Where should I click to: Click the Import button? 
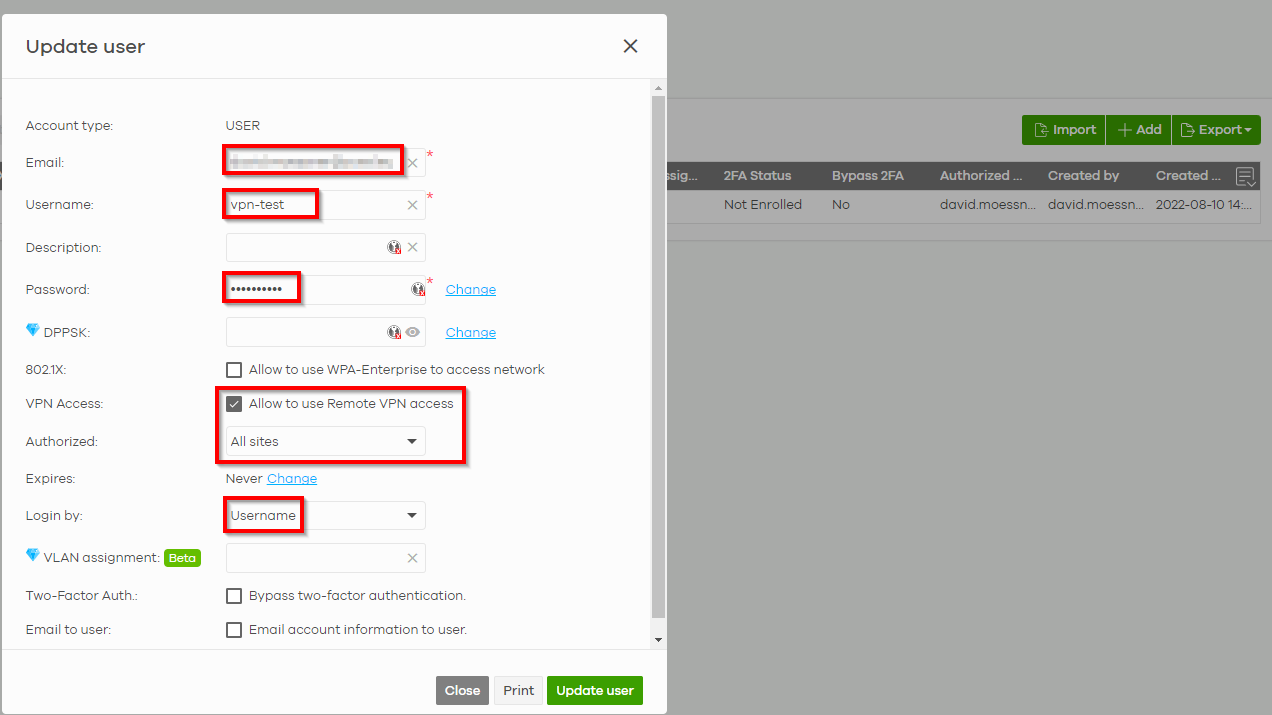1064,130
